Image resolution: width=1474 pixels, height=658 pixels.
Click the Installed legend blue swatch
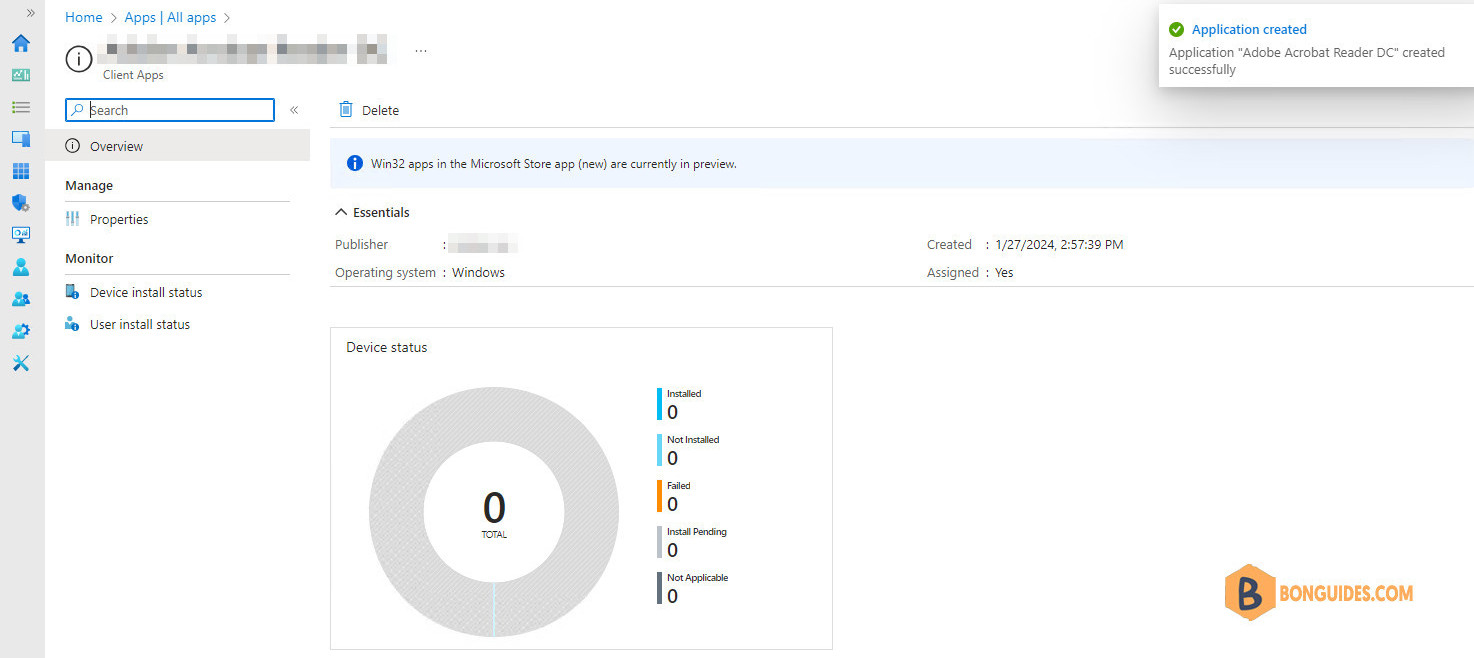[659, 404]
